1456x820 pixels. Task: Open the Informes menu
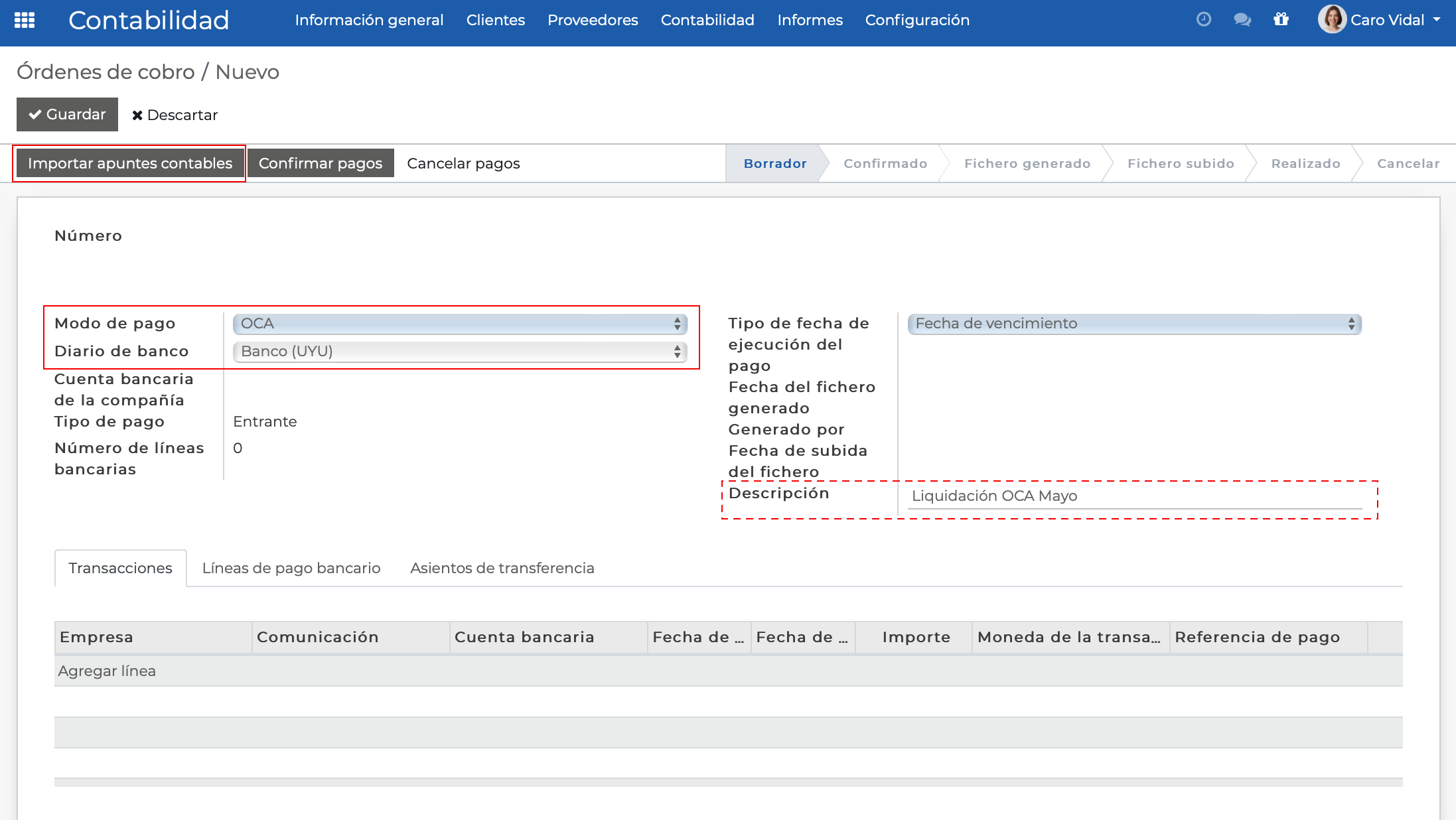click(810, 20)
